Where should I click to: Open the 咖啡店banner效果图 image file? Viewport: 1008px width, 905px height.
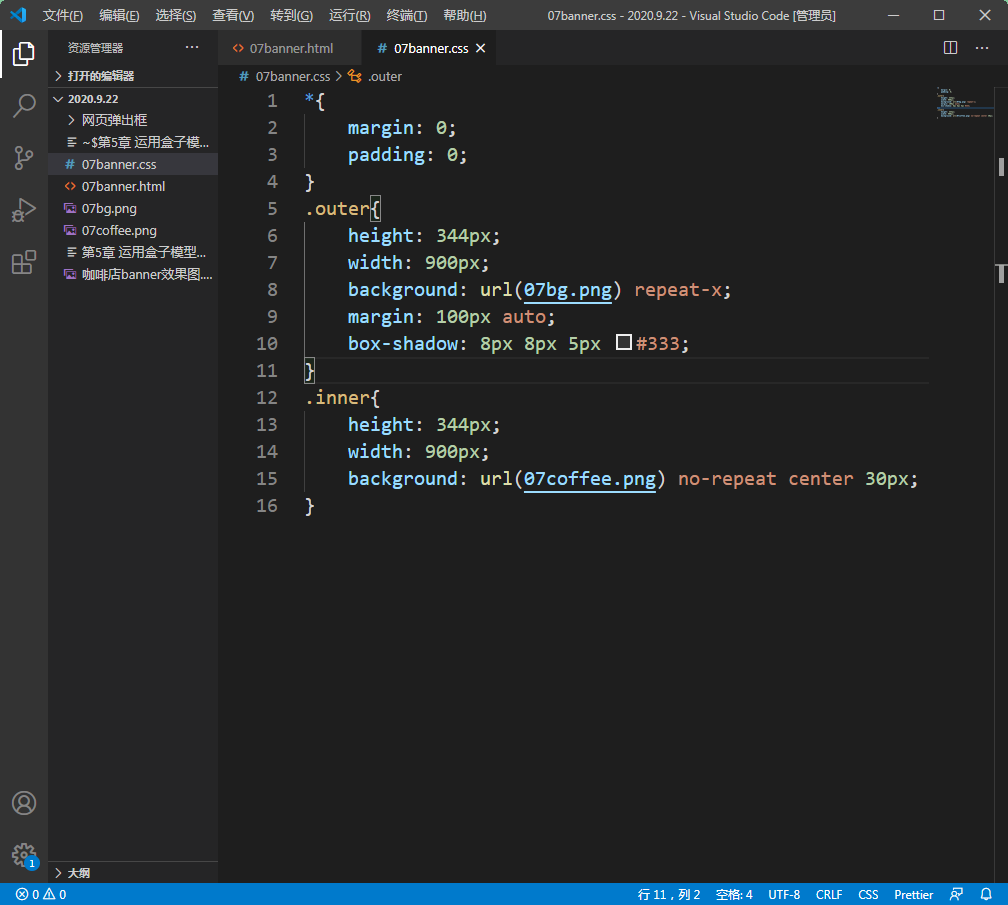click(x=133, y=274)
